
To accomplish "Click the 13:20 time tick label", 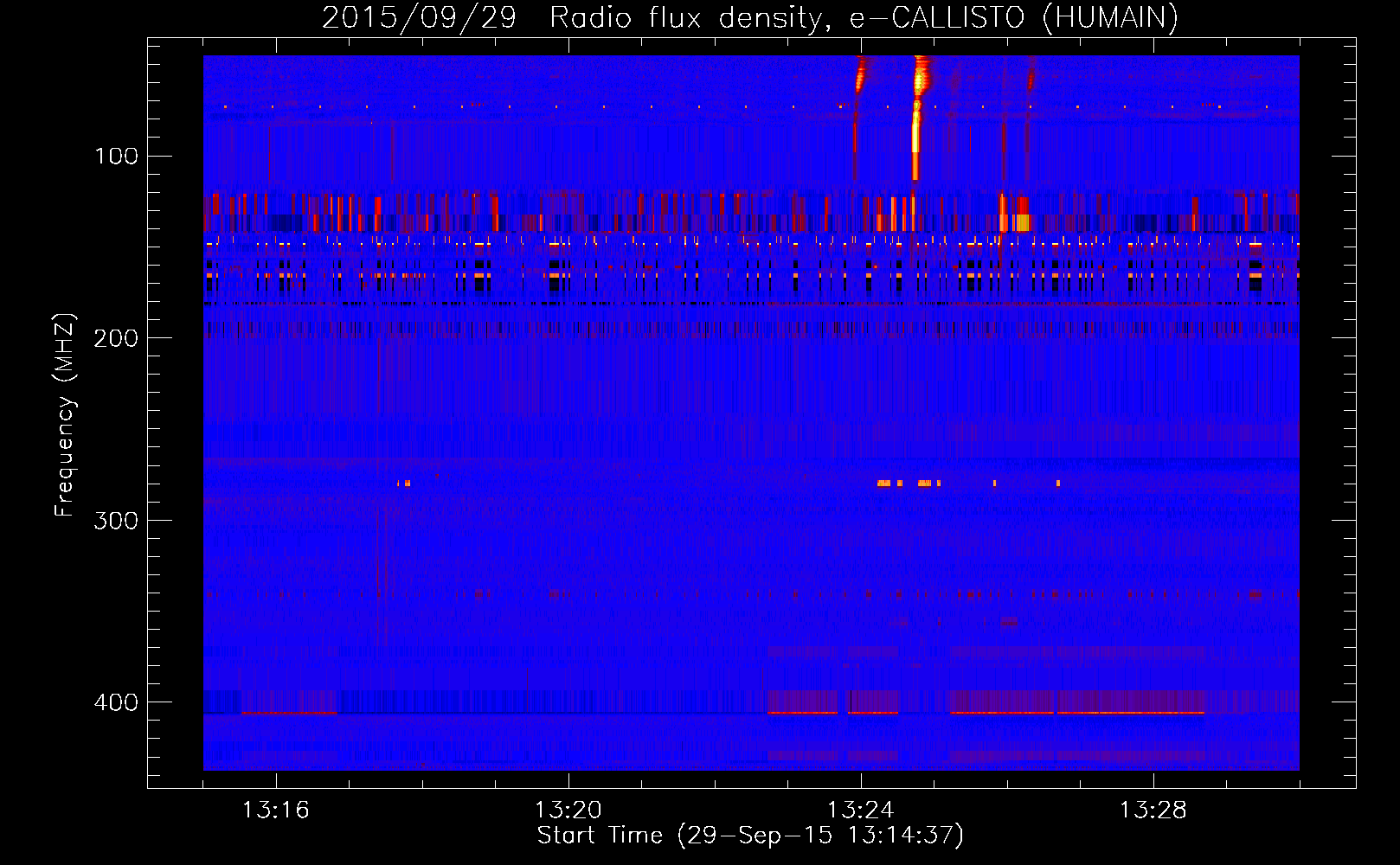I will point(568,810).
